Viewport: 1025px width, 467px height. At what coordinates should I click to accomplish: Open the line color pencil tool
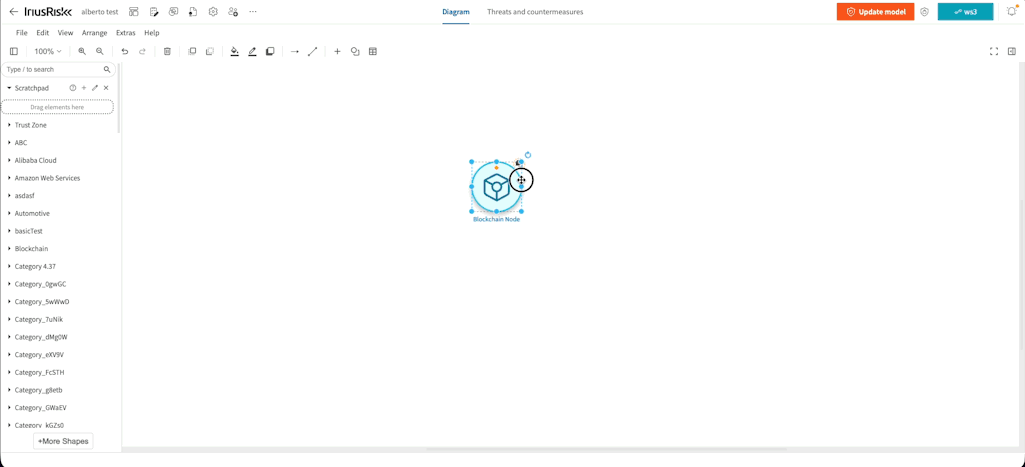[252, 51]
